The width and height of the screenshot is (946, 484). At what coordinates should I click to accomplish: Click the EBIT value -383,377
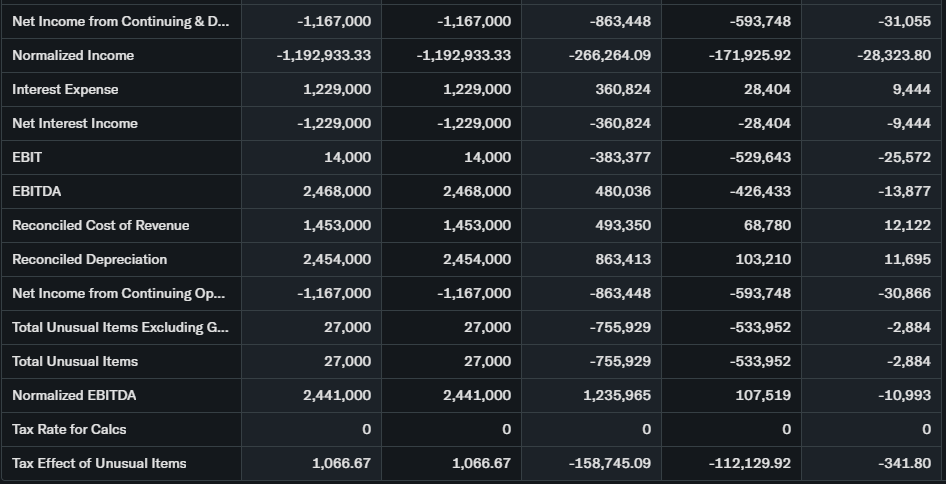pyautogui.click(x=620, y=157)
